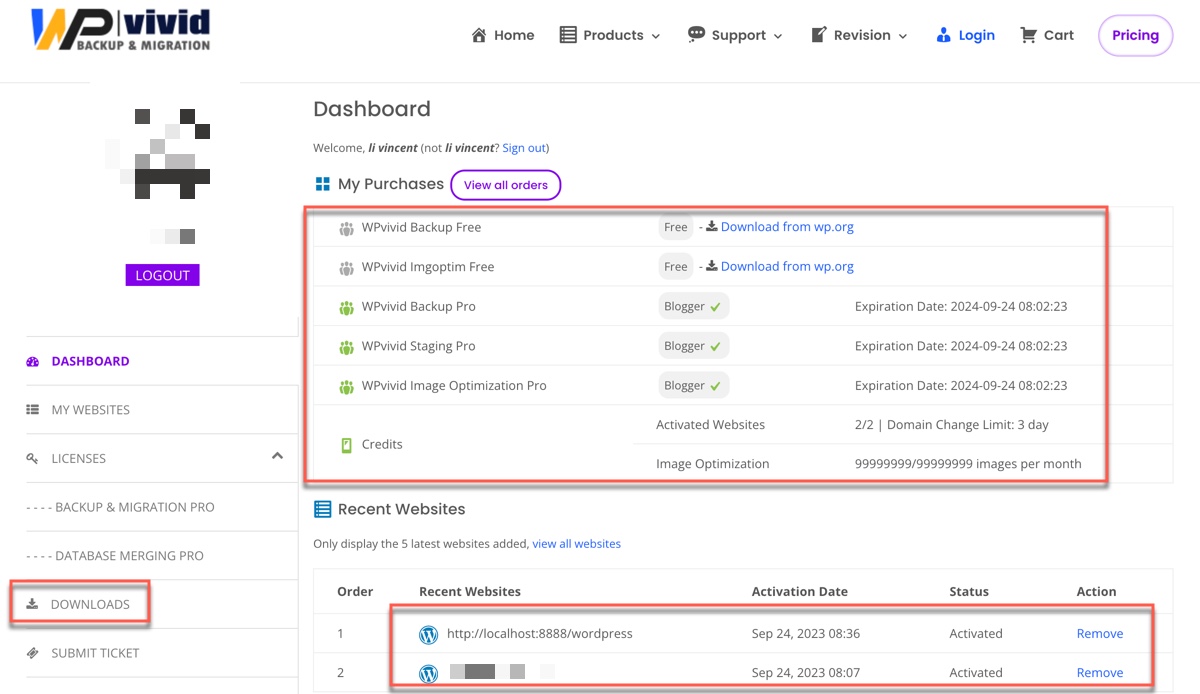Open the Support dropdown menu
Screen dimensions: 1200x694
(x=734, y=35)
